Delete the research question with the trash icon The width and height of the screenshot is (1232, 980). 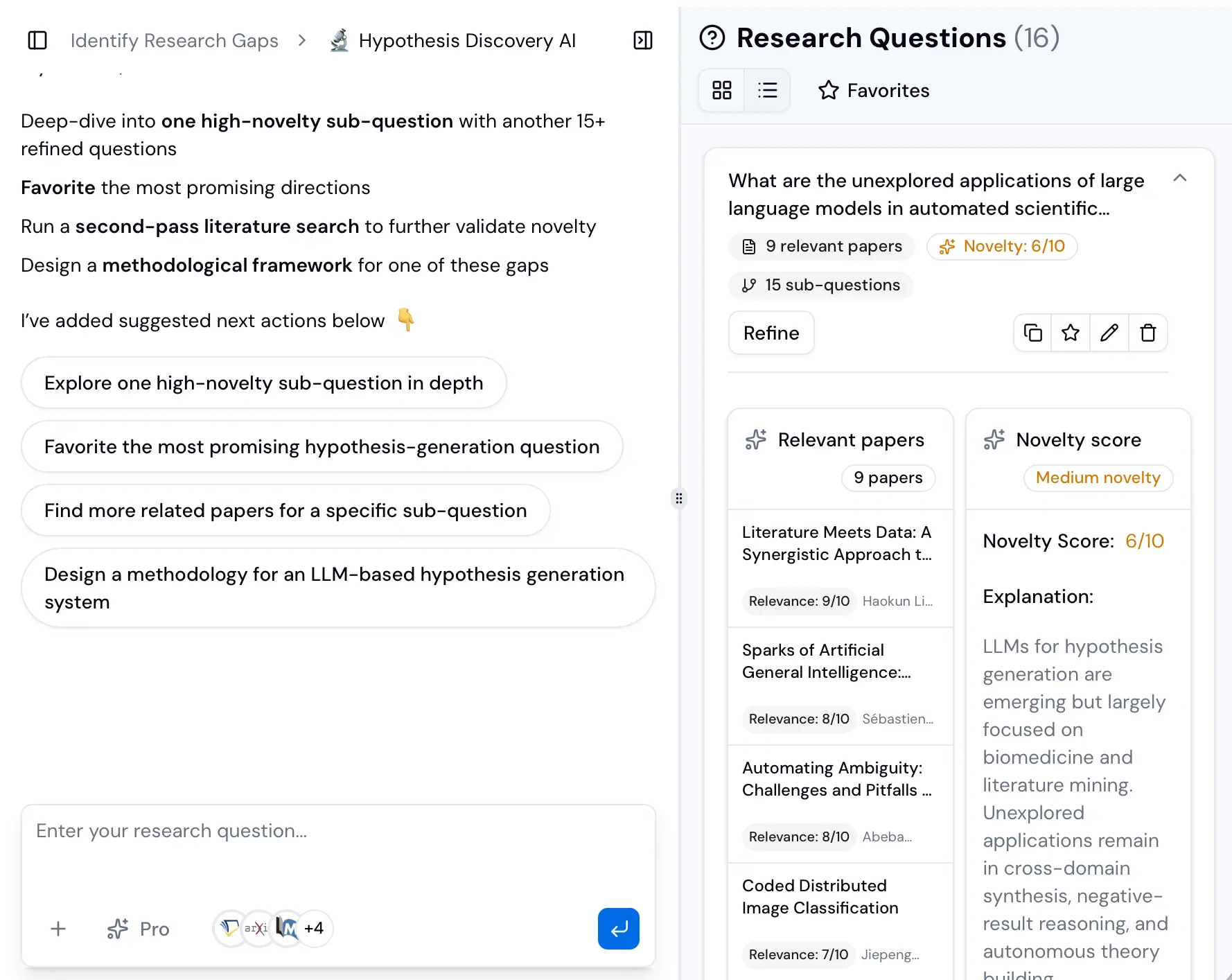pos(1148,333)
